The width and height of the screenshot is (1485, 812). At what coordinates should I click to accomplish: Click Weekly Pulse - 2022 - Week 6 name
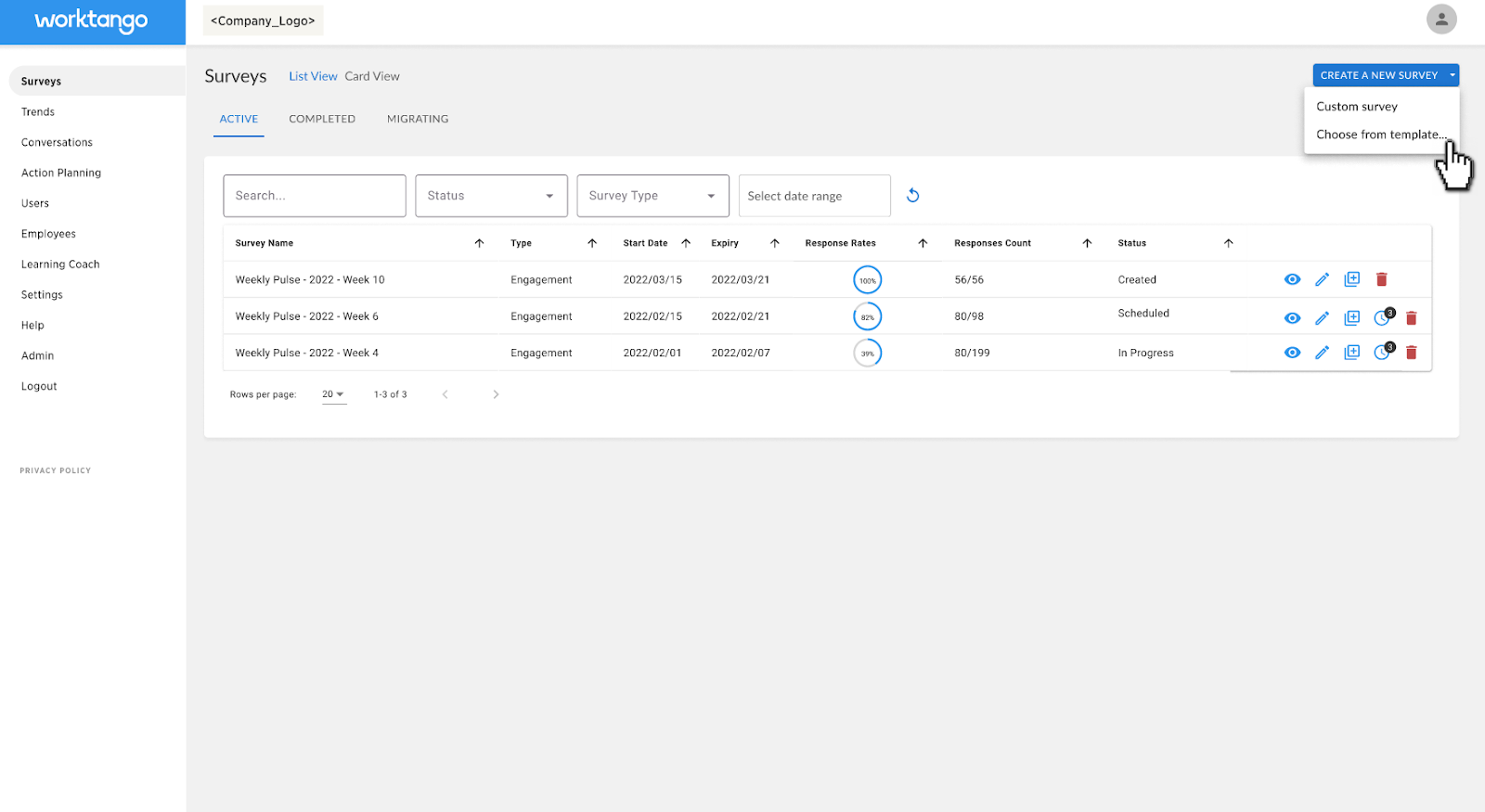306,316
